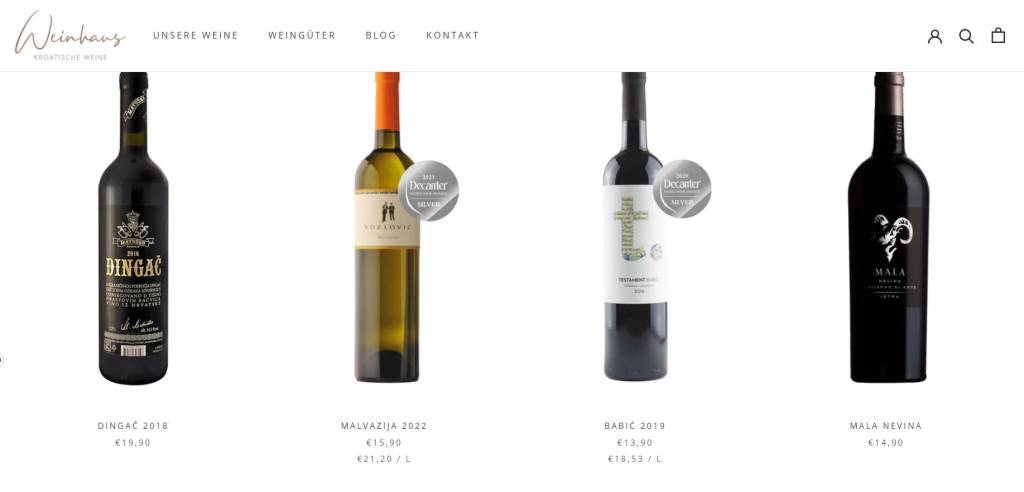Go to the Blog page

click(381, 35)
